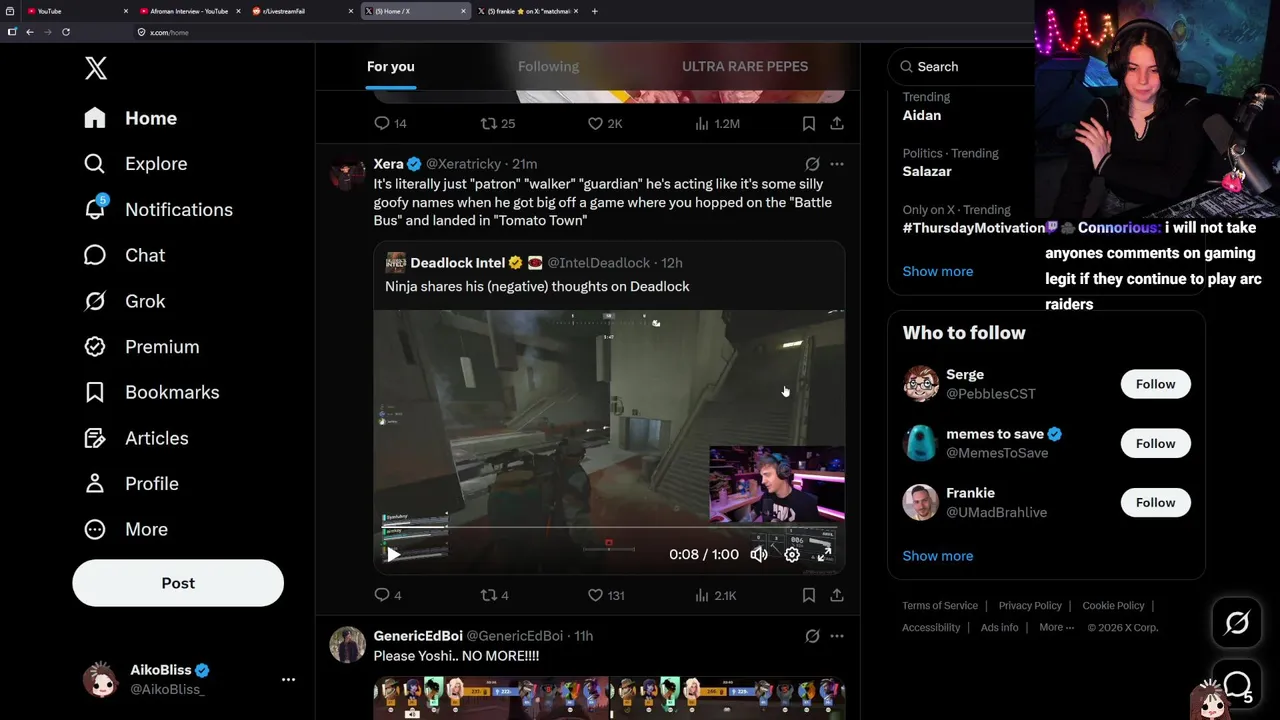Image resolution: width=1280 pixels, height=720 pixels.
Task: Click GenericEdBoi username link
Action: tap(418, 636)
